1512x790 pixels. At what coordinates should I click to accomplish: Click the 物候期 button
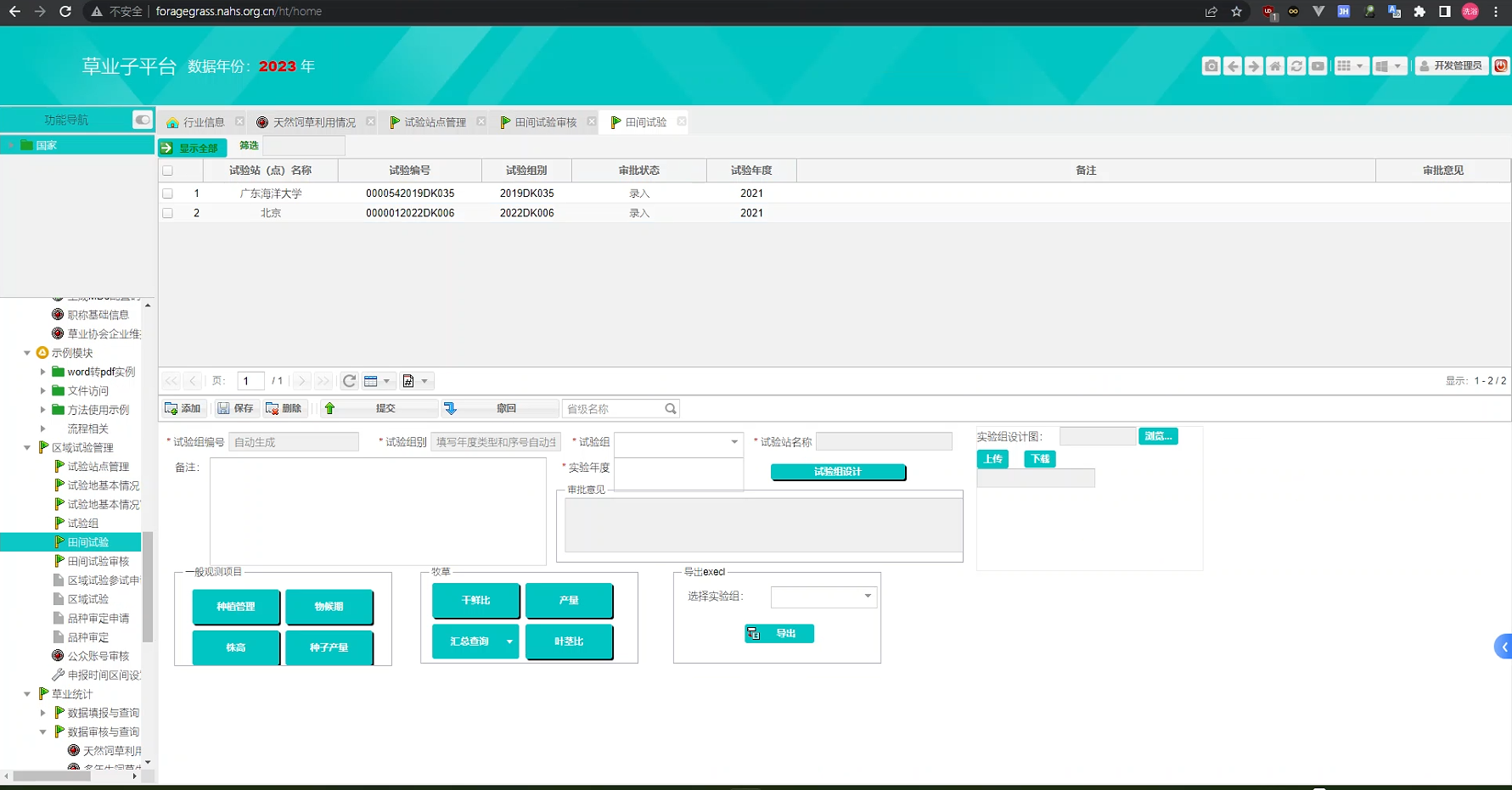(329, 607)
